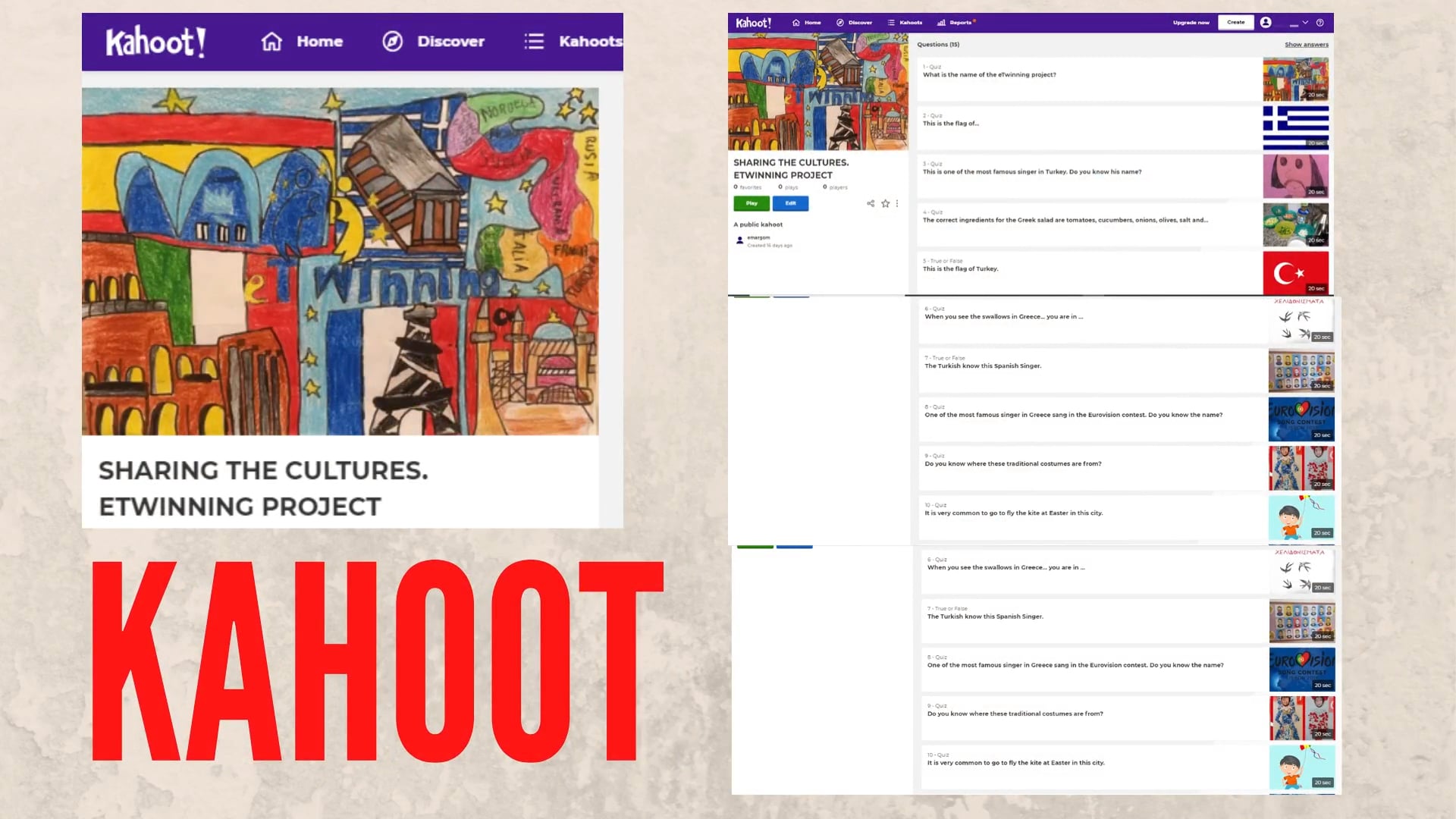Click the "0 favorites" counter
This screenshot has height=819, width=1456.
(748, 187)
